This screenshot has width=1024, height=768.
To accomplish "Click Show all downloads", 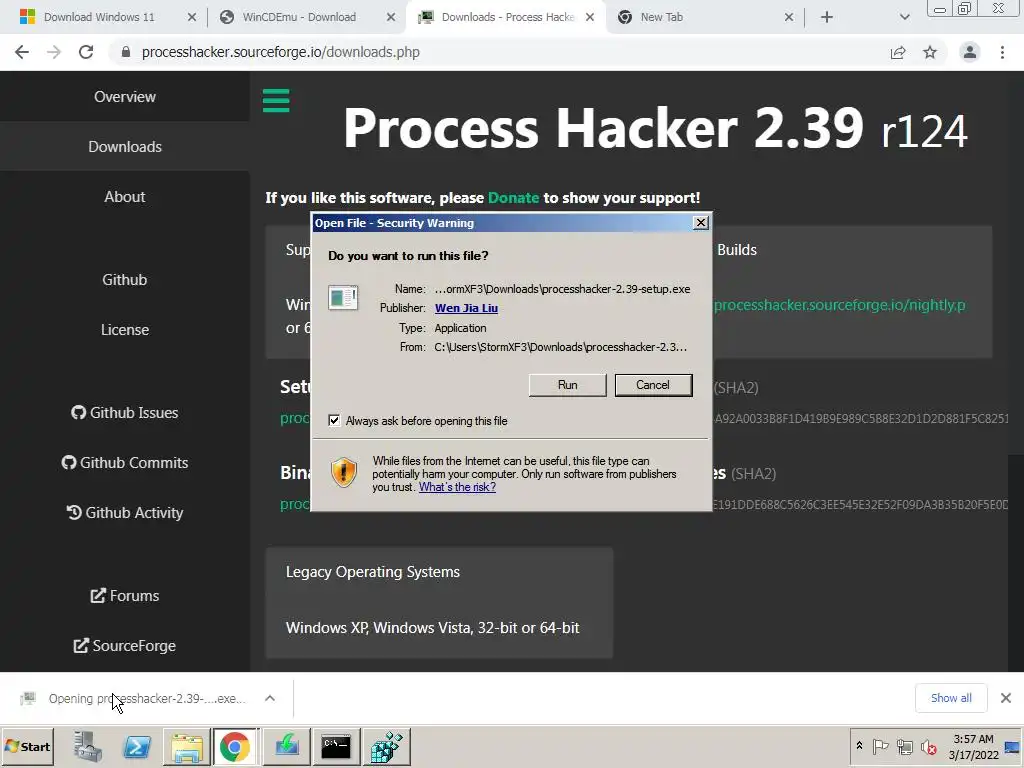I will (951, 698).
